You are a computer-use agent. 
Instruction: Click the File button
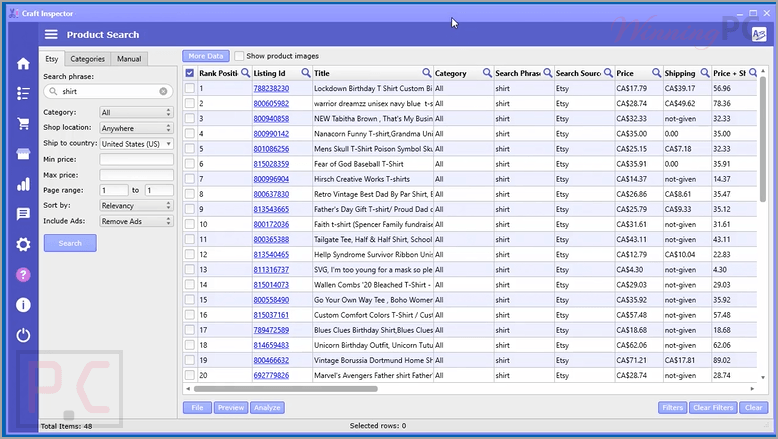(197, 408)
